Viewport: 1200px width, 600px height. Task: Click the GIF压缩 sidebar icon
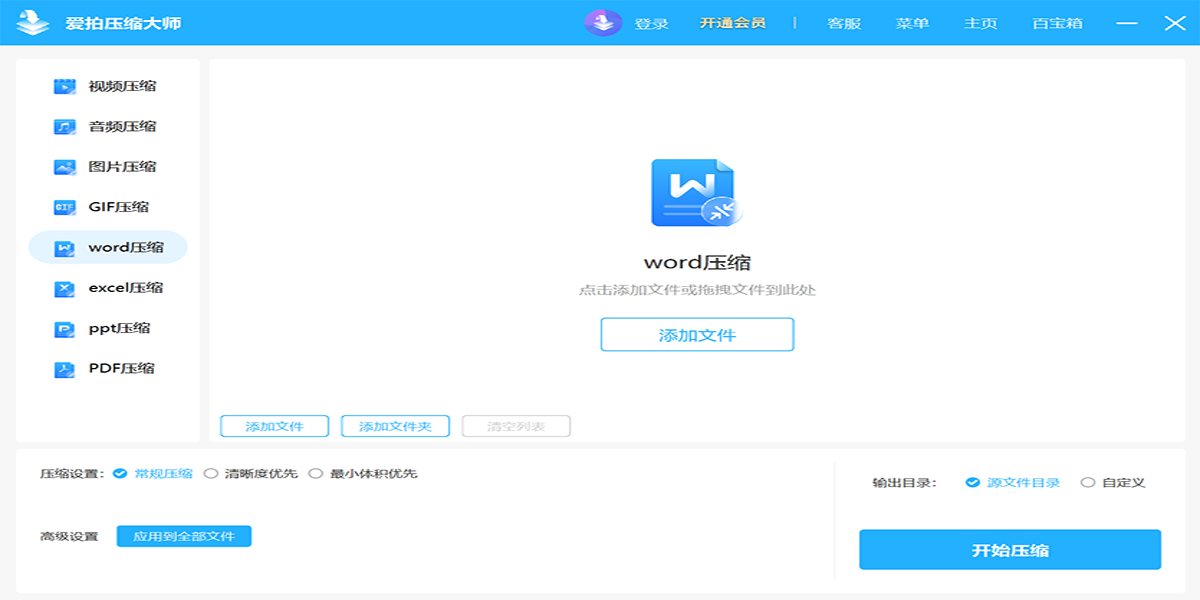pos(65,207)
